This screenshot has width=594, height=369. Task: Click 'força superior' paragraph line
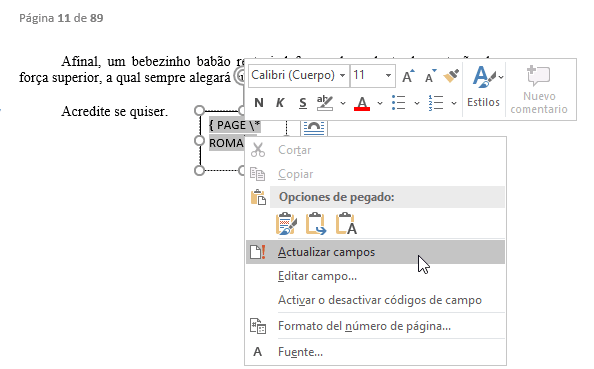pos(125,78)
